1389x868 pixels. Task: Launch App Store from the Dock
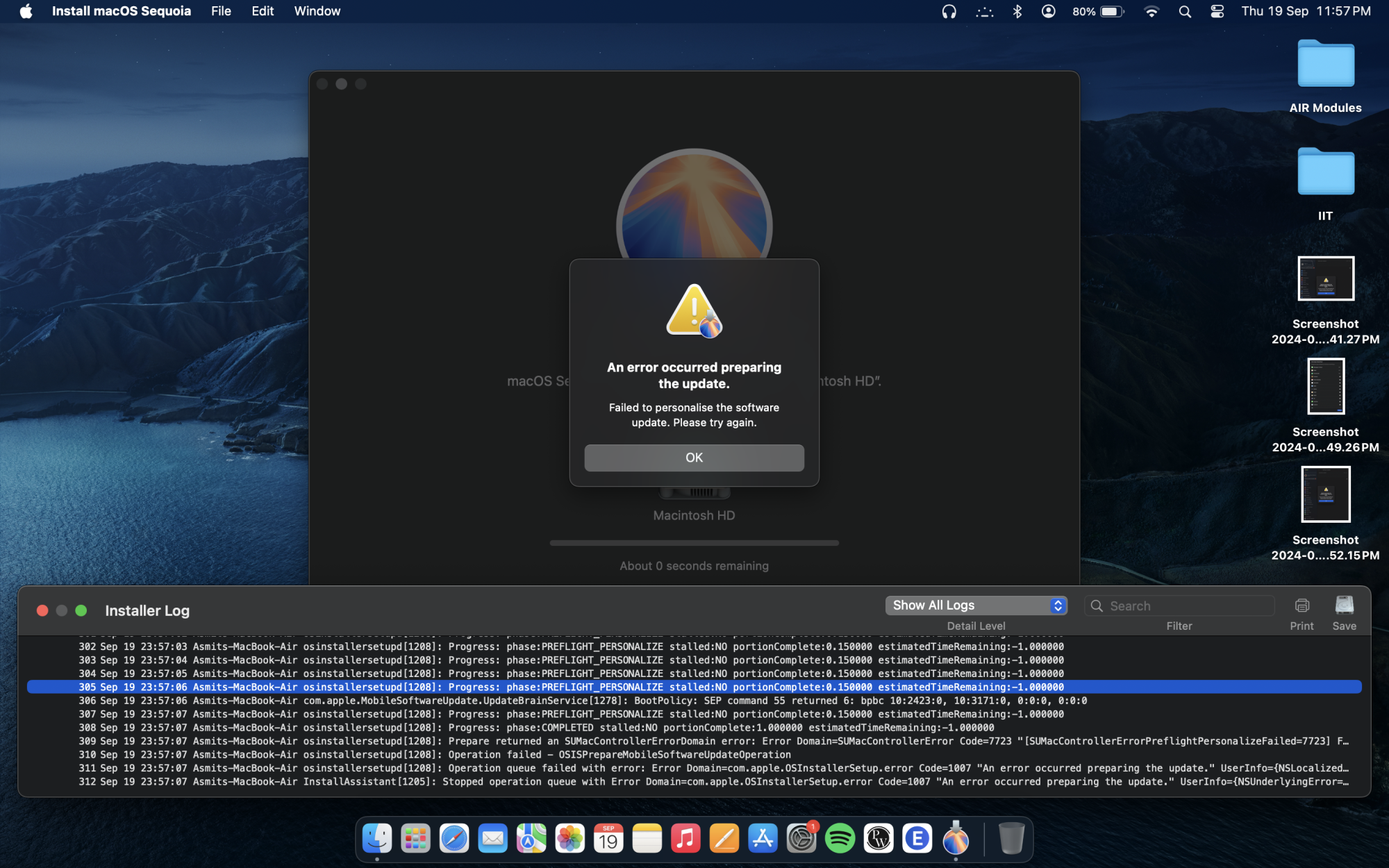tap(763, 839)
